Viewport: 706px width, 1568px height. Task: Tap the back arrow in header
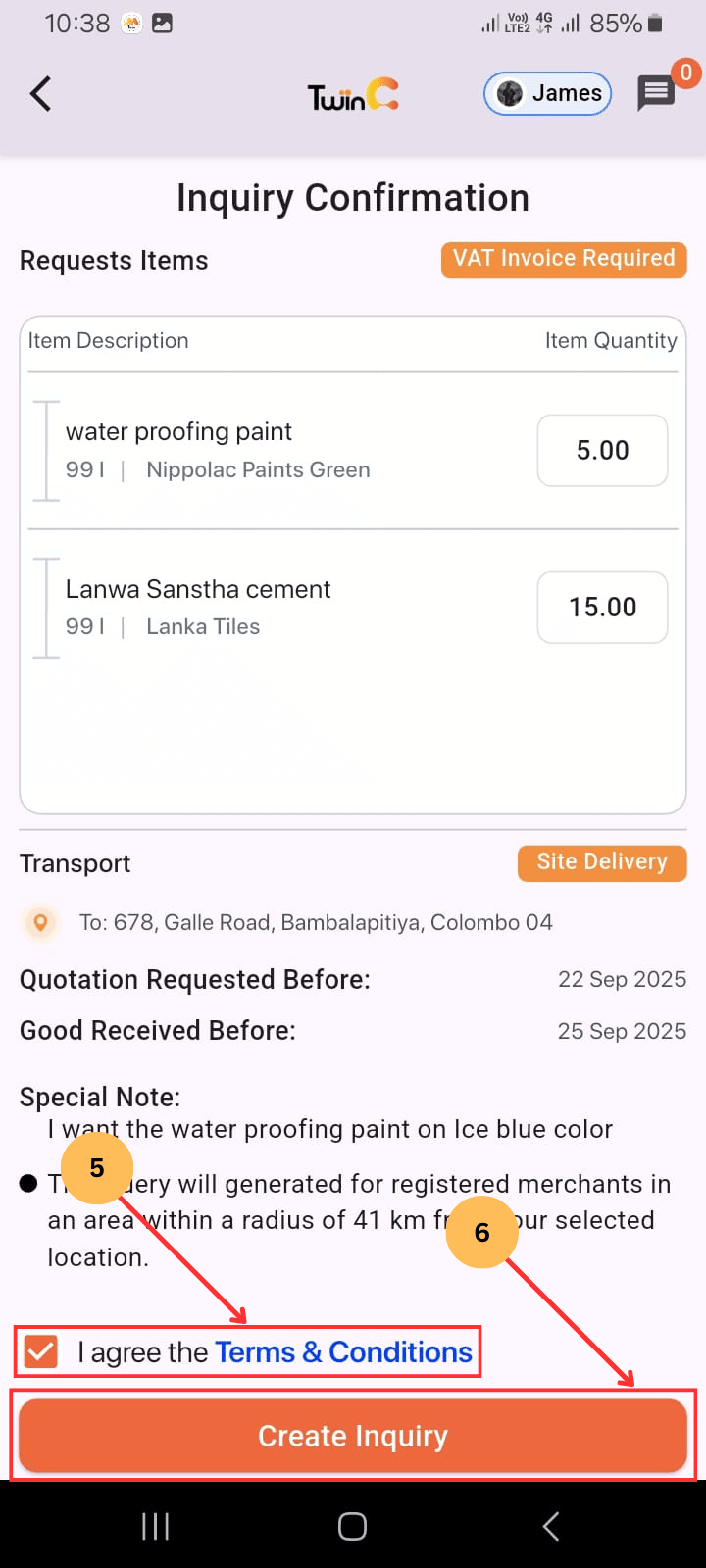pos(40,94)
